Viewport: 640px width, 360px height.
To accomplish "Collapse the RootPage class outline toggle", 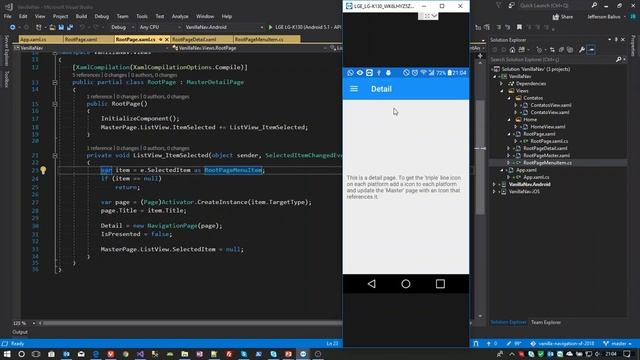I will pyautogui.click(x=55, y=82).
